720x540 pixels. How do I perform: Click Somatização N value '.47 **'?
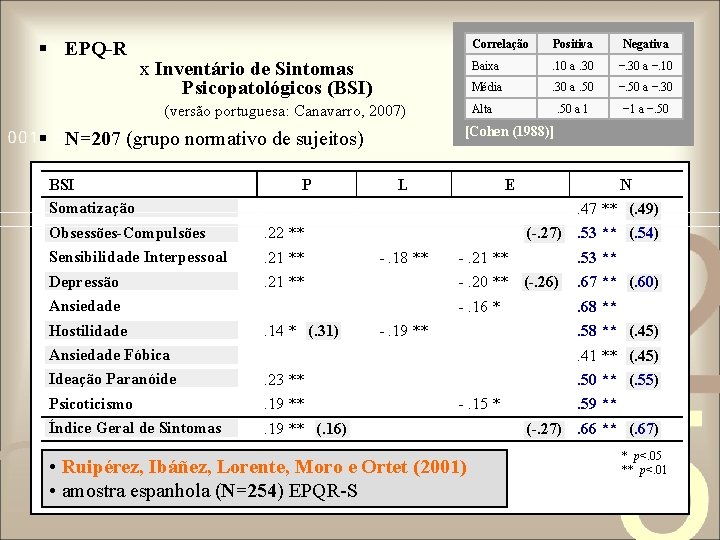tap(597, 208)
